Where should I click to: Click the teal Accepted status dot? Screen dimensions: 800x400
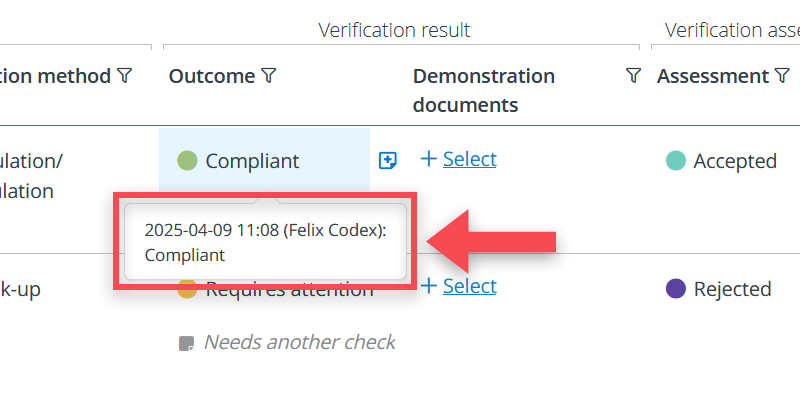click(x=675, y=160)
